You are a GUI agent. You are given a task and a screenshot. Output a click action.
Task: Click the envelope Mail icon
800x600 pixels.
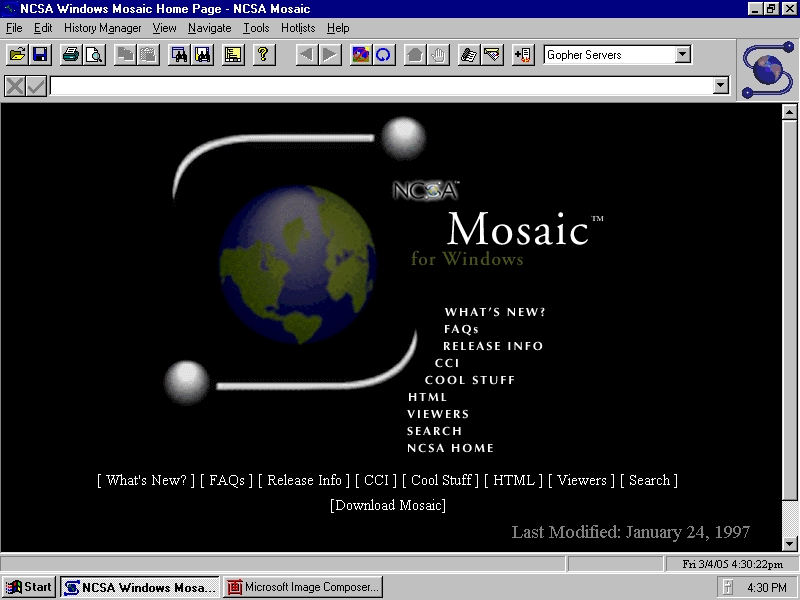[492, 55]
